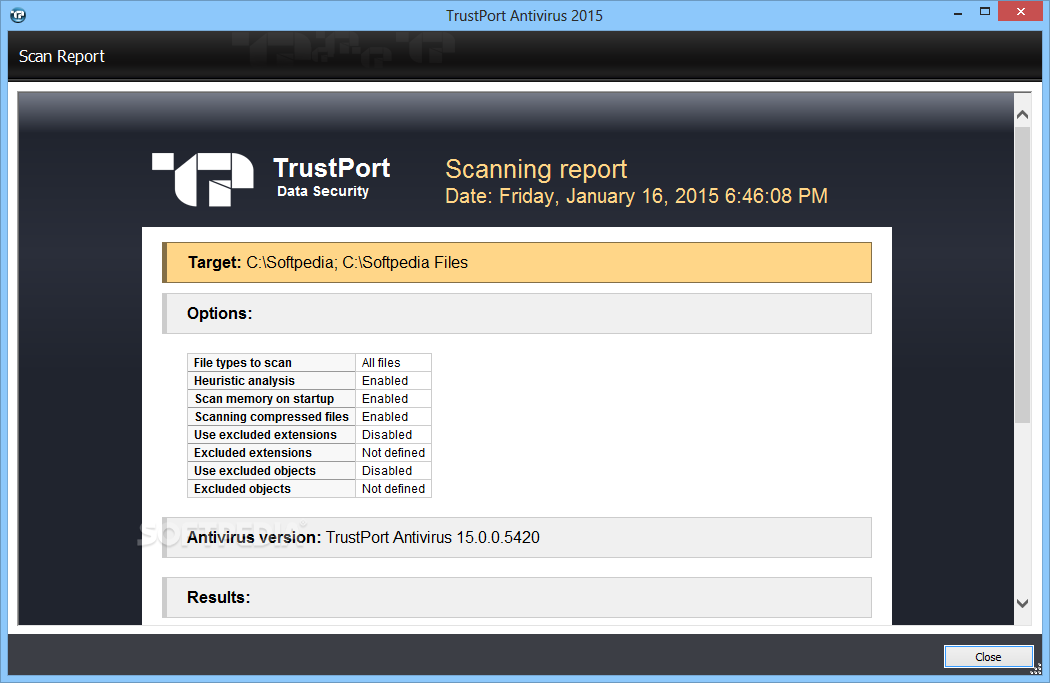Minimize the TrustPort Antivirus window
This screenshot has height=683, width=1050.
pyautogui.click(x=958, y=13)
